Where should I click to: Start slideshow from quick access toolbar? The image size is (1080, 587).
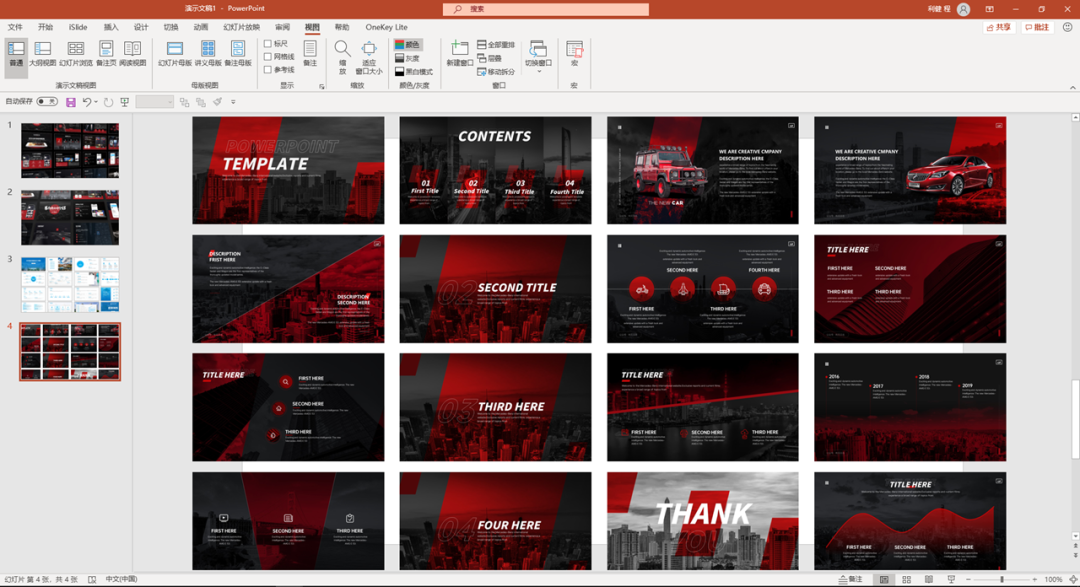(x=125, y=102)
